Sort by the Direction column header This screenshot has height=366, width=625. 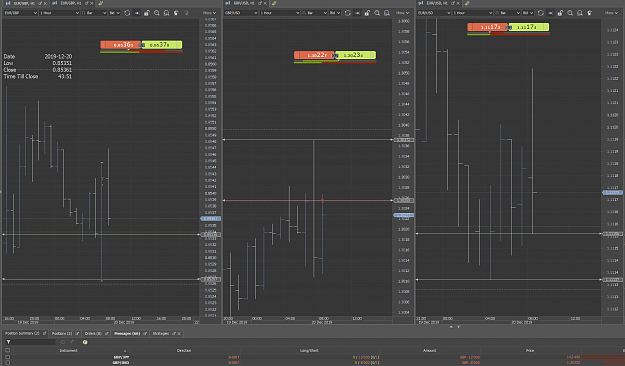pos(184,350)
